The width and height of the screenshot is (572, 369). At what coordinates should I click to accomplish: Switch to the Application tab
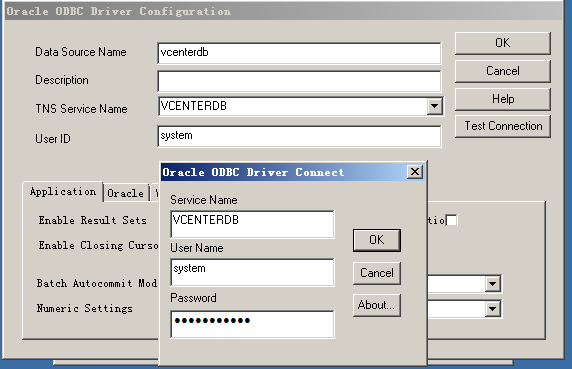[63, 192]
